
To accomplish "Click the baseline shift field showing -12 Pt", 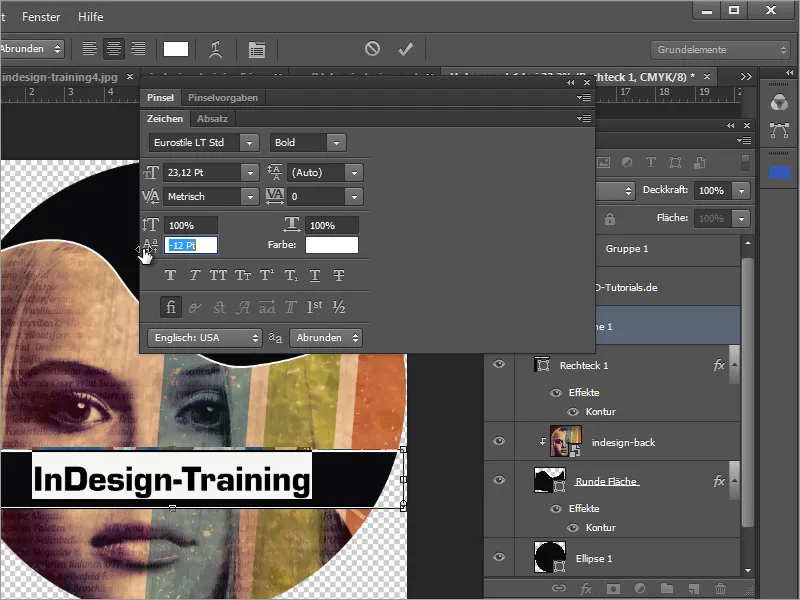I will [x=191, y=245].
